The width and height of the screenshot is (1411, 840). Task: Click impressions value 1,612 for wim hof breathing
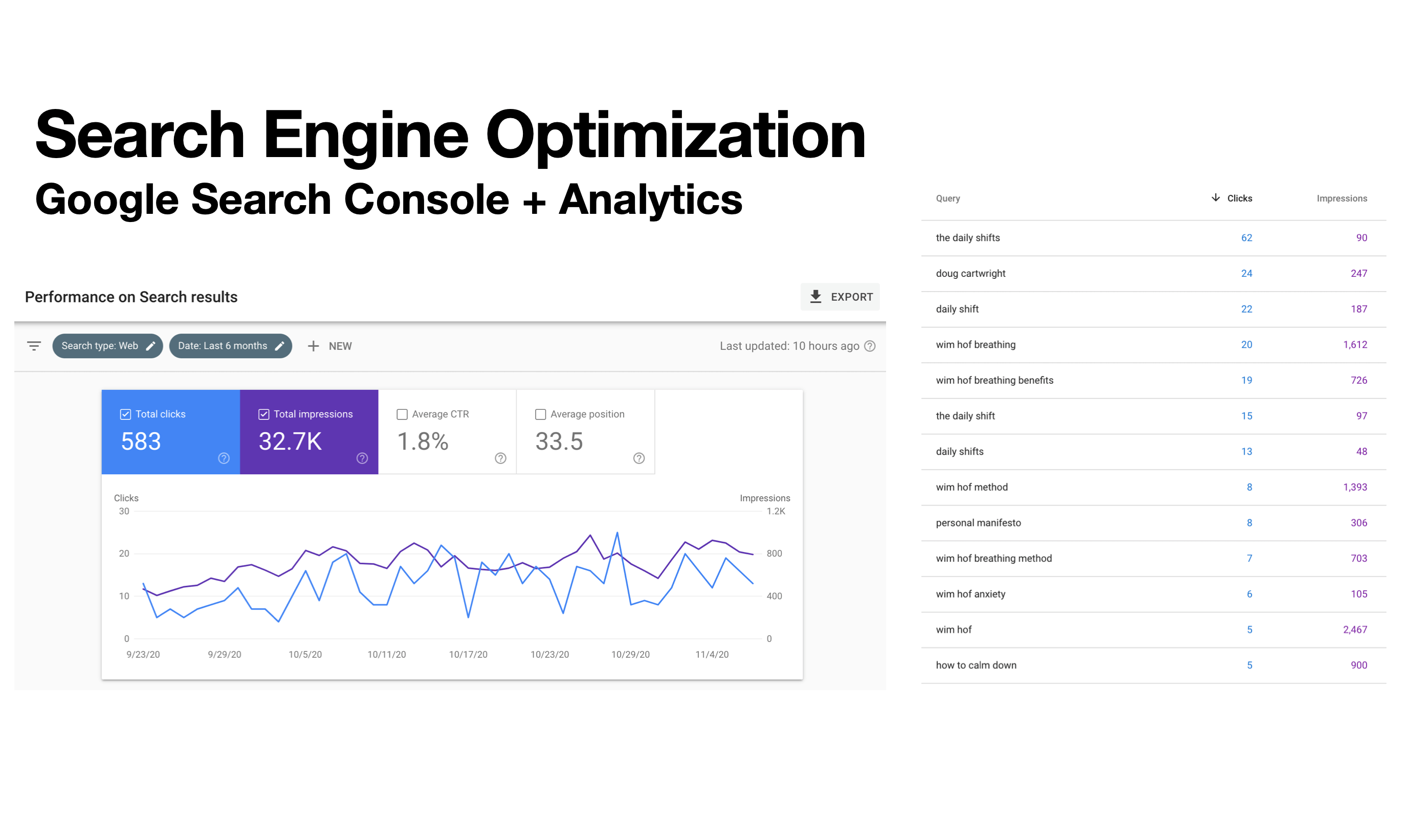click(1355, 345)
